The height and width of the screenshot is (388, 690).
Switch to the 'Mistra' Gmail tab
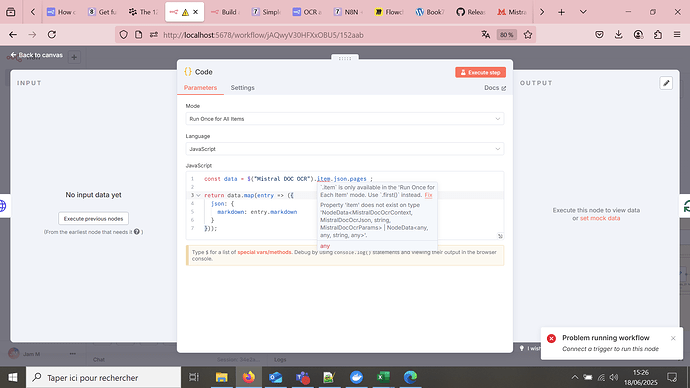pos(511,12)
